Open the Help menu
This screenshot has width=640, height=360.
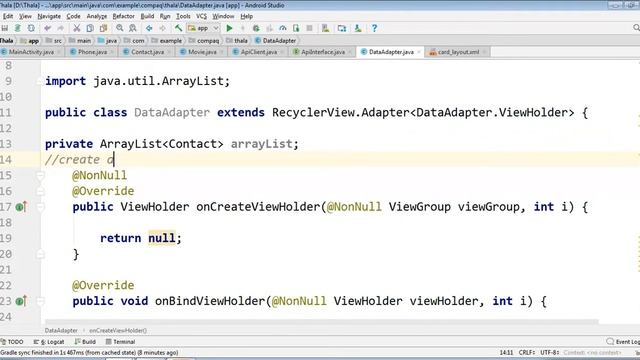pyautogui.click(x=247, y=16)
